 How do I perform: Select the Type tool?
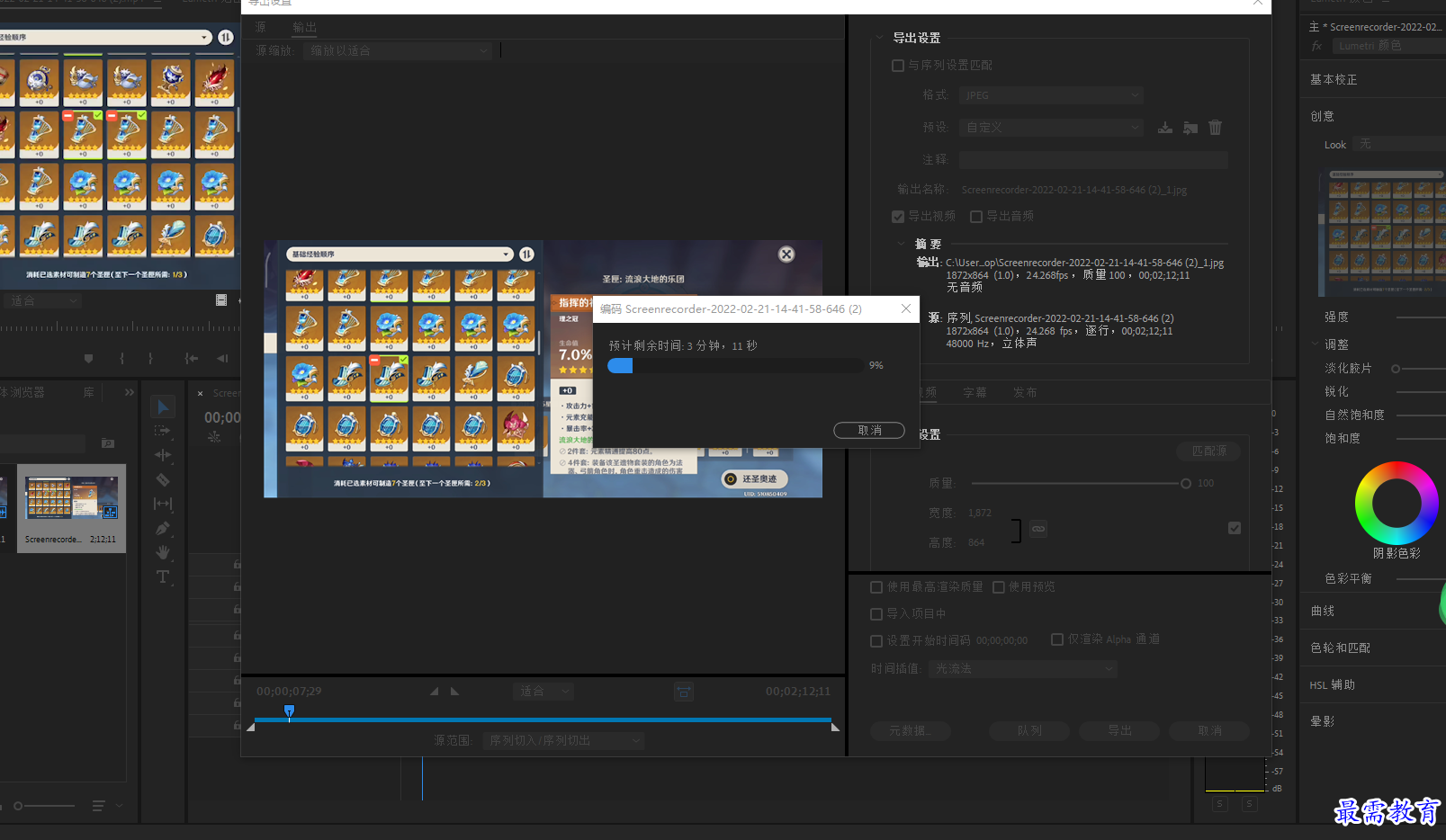(163, 576)
